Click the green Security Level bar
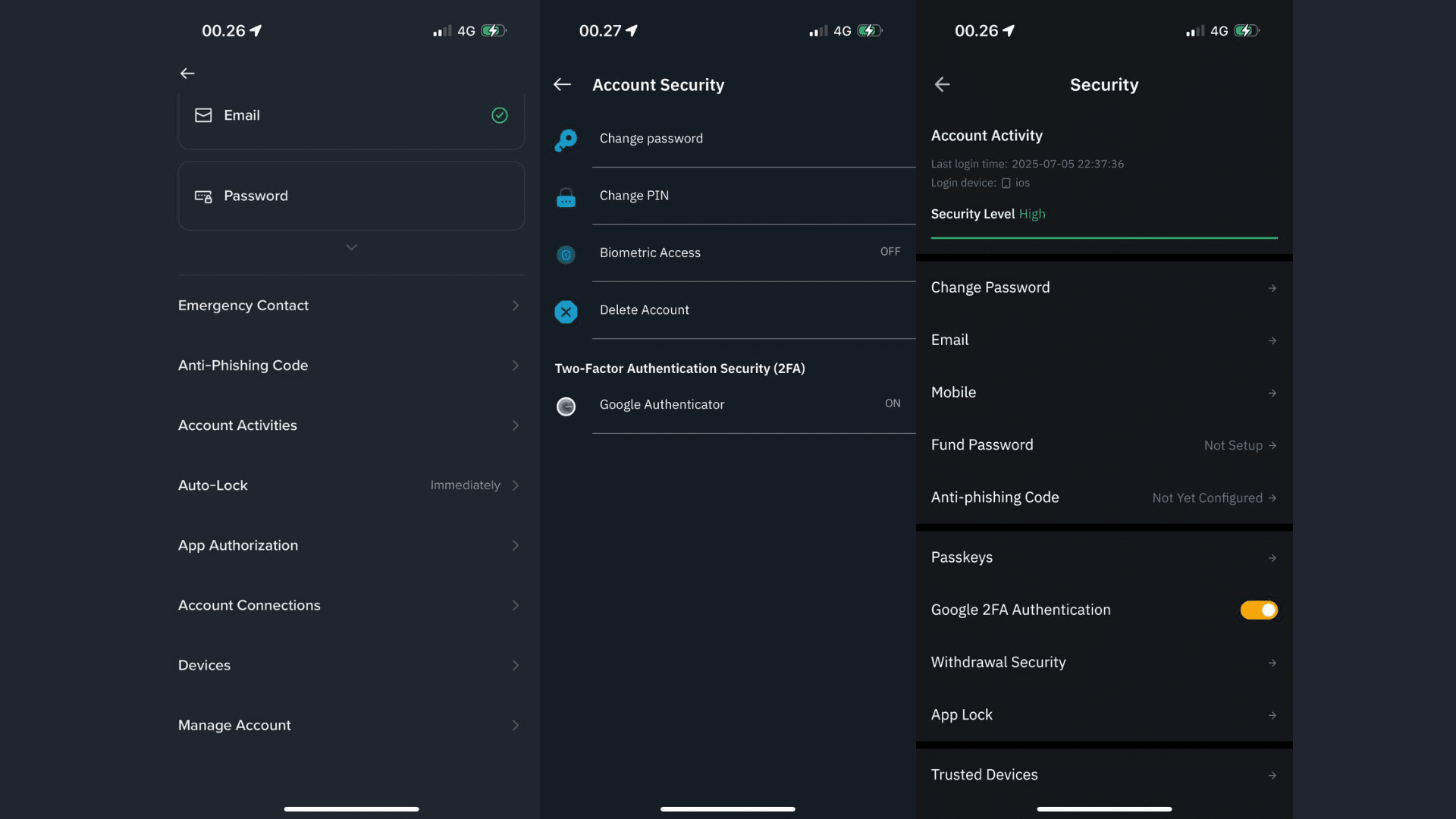Screen dimensions: 1456x819 pos(1103,237)
